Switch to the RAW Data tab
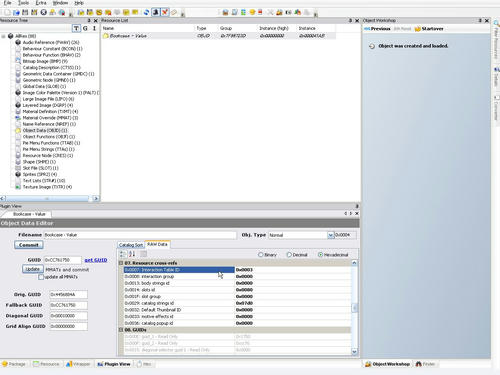500x375 pixels. click(x=157, y=244)
